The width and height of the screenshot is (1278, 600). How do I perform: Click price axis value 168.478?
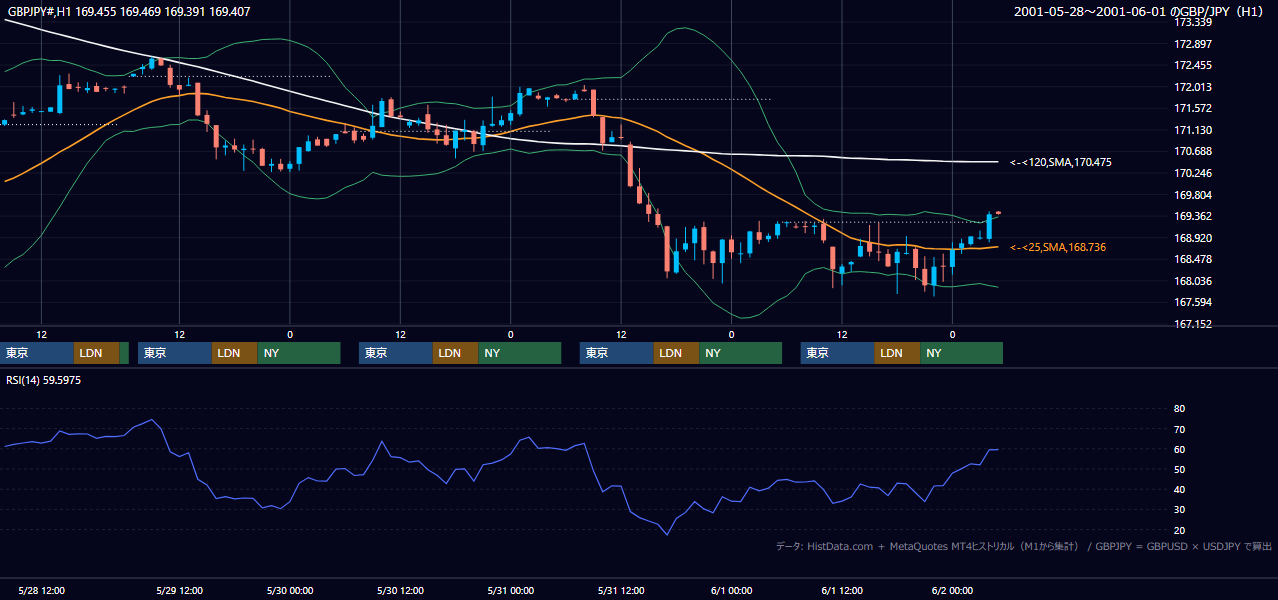pyautogui.click(x=1193, y=259)
